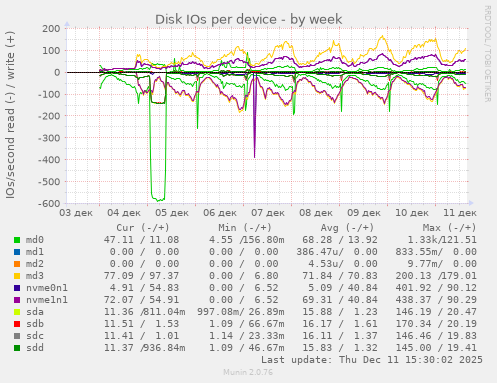This screenshot has height=383, width=497.
Task: Click the Last update timestamp text
Action: pyautogui.click(x=372, y=360)
